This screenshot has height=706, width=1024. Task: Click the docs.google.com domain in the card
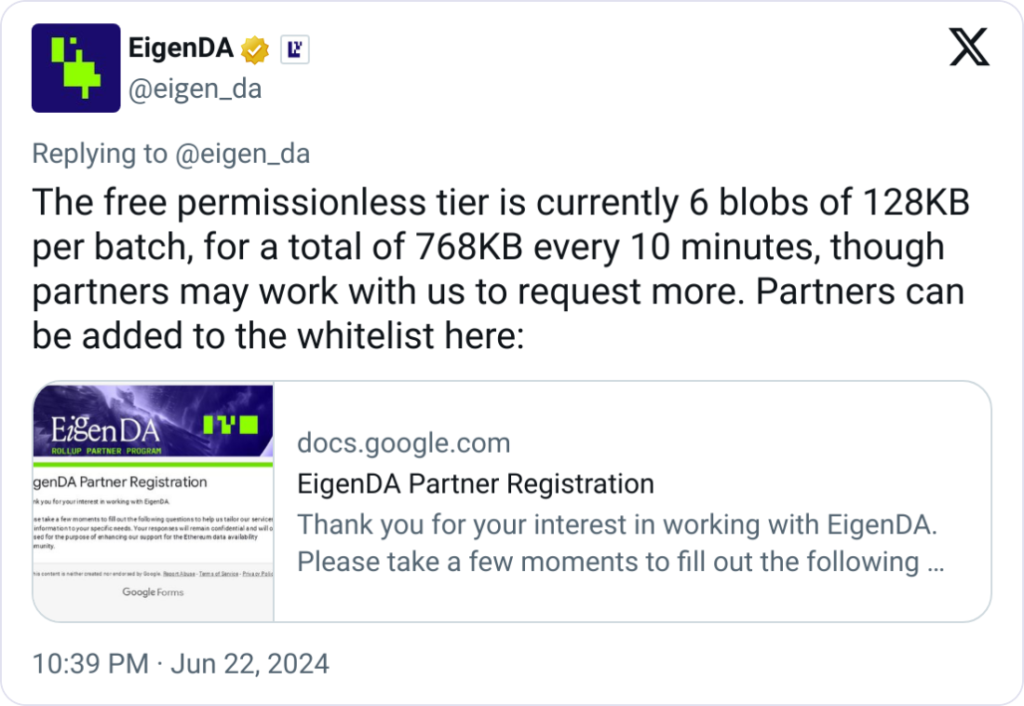(x=404, y=443)
